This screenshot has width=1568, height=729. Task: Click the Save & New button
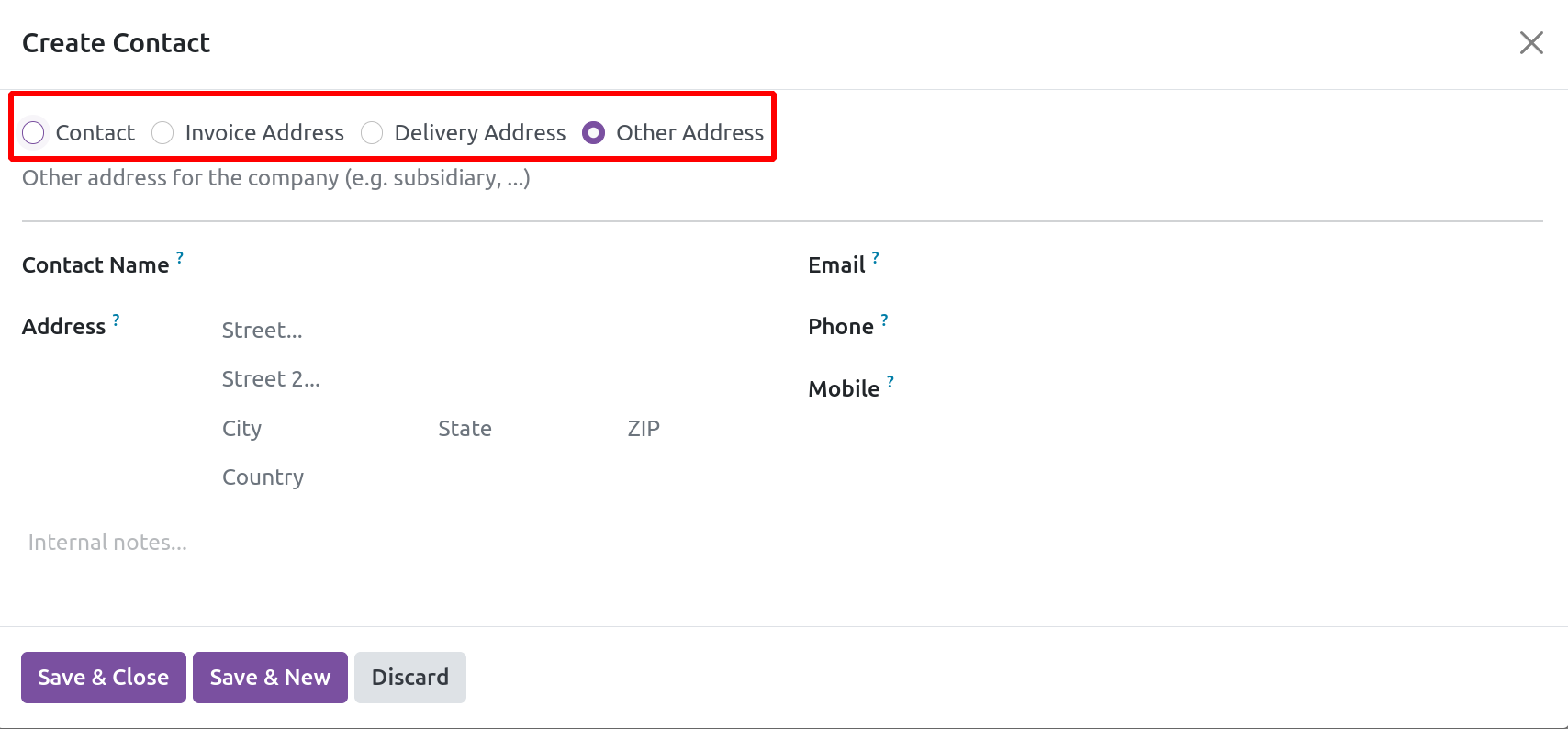pos(270,678)
